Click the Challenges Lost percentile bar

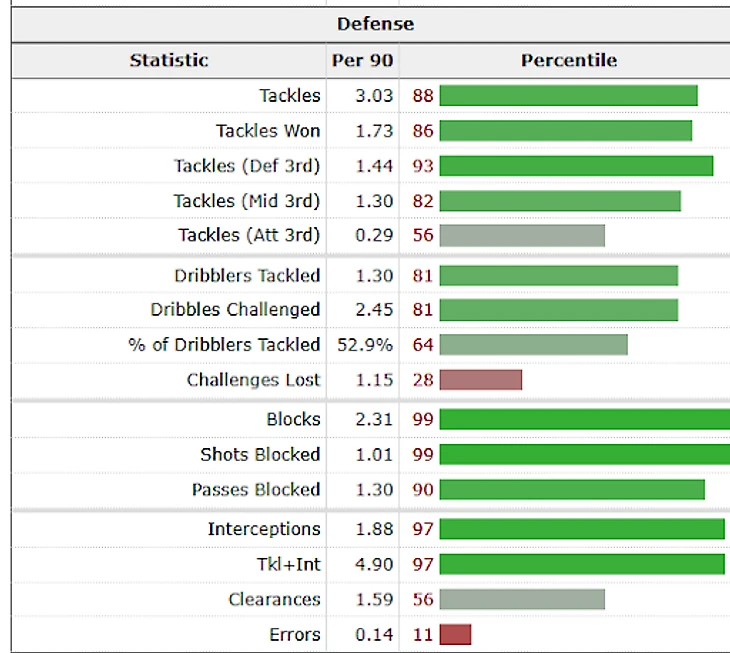pyautogui.click(x=480, y=380)
